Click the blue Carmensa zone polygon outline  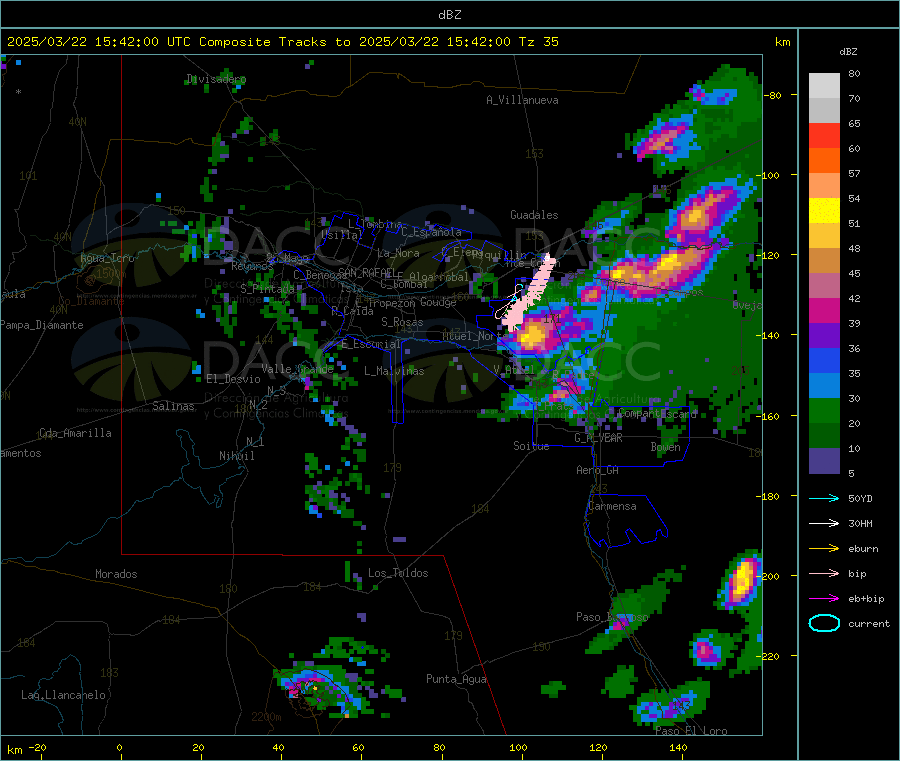pyautogui.click(x=626, y=520)
